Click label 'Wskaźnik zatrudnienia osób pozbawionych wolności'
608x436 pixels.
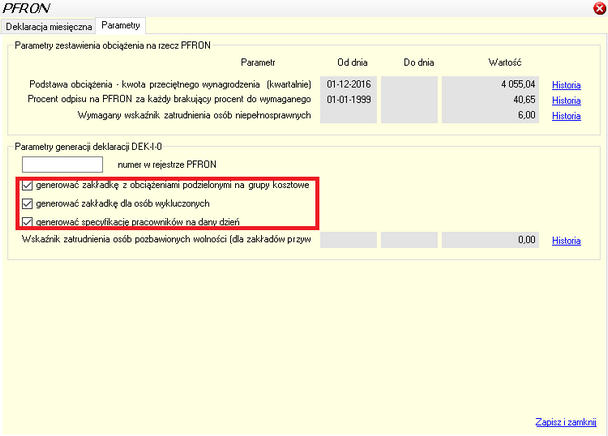(124, 239)
